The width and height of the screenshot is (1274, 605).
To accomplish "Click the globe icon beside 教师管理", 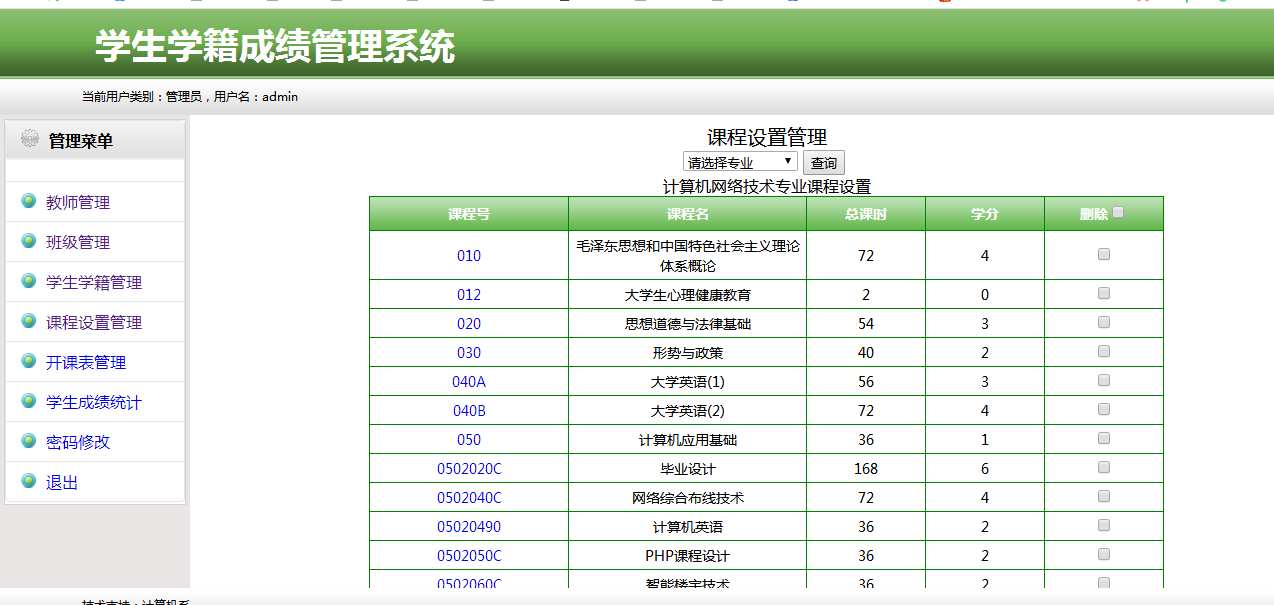I will (29, 201).
